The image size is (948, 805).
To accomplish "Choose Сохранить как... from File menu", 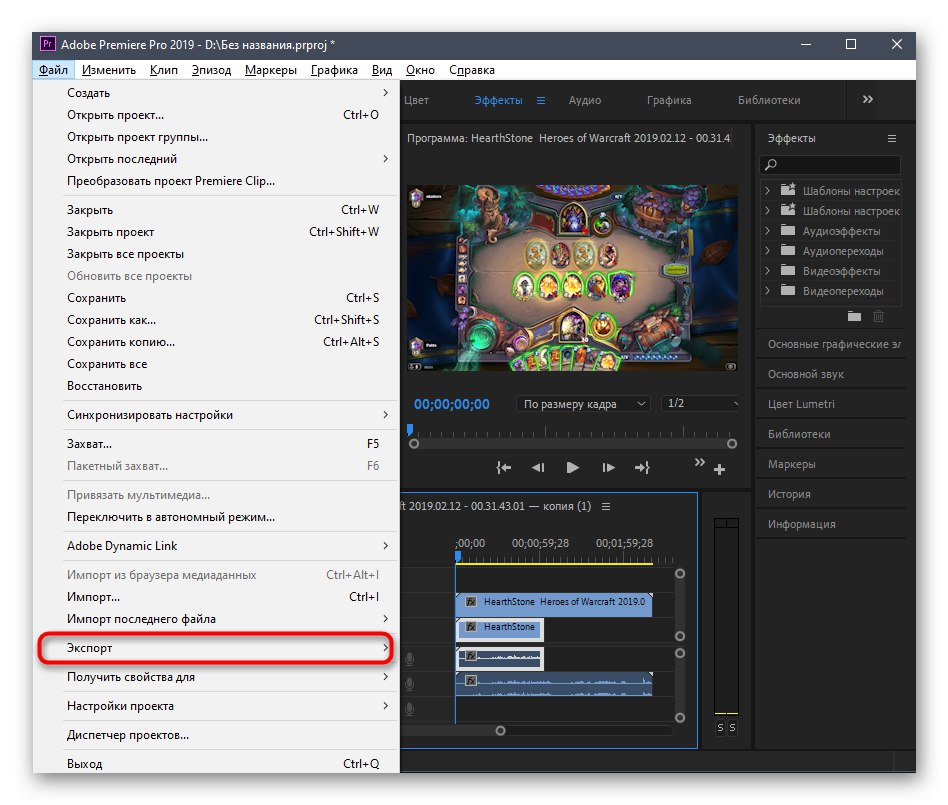I will (112, 320).
